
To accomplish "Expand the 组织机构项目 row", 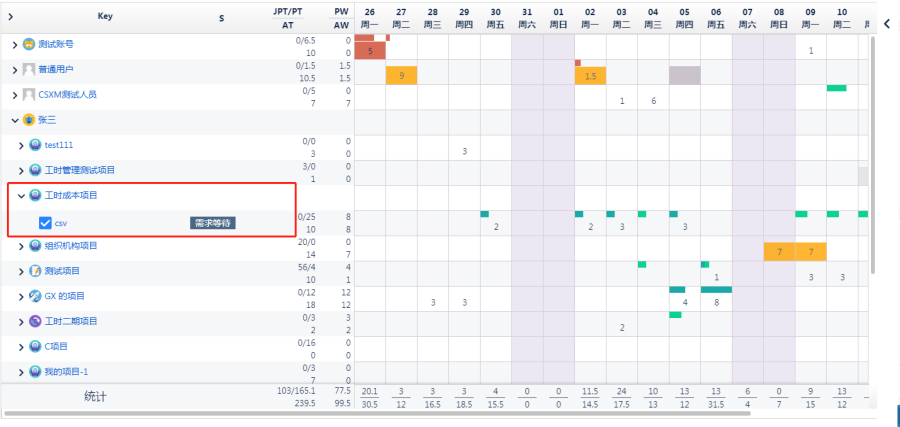I will (x=22, y=246).
